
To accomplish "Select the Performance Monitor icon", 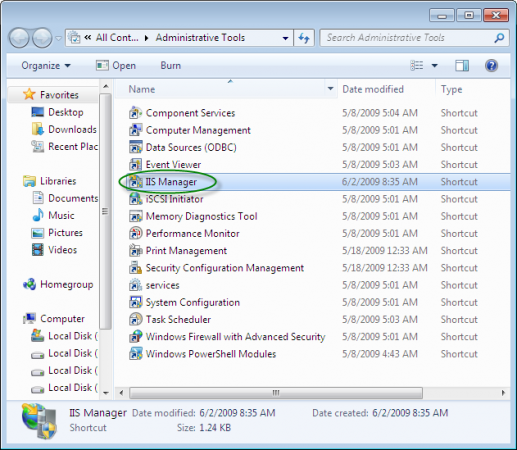I will (x=135, y=233).
